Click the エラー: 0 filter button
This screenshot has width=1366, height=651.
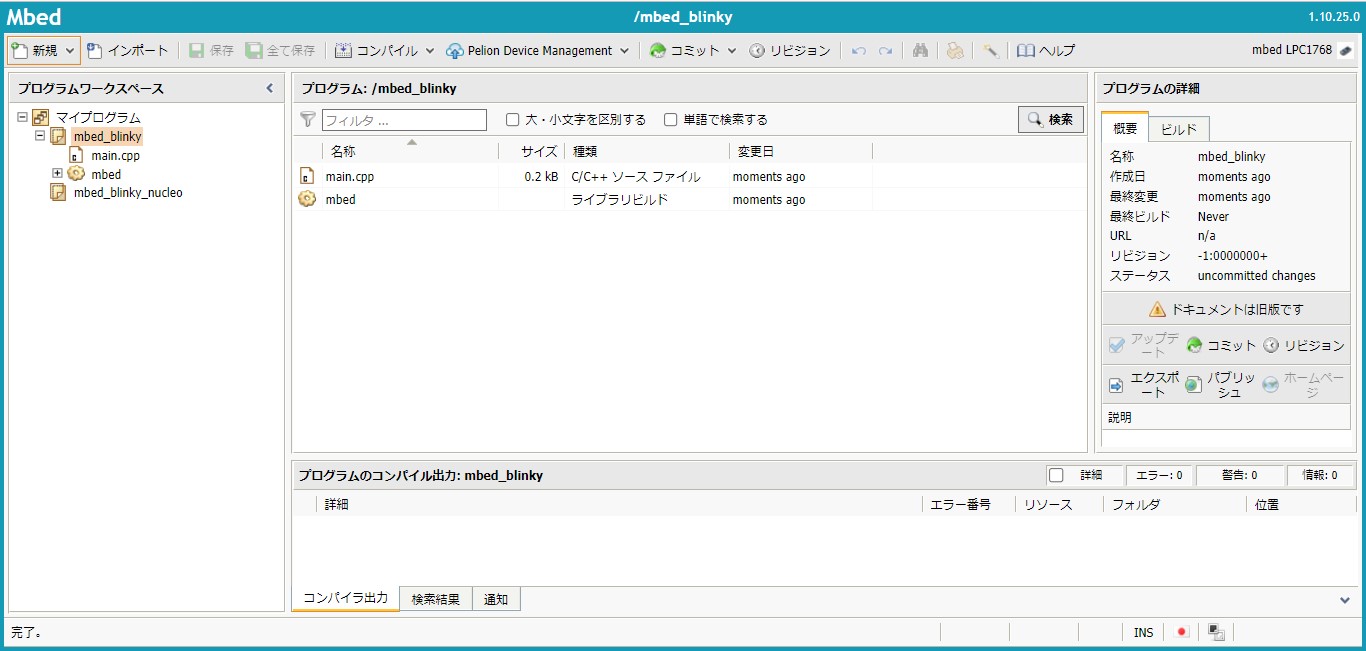coord(1159,476)
